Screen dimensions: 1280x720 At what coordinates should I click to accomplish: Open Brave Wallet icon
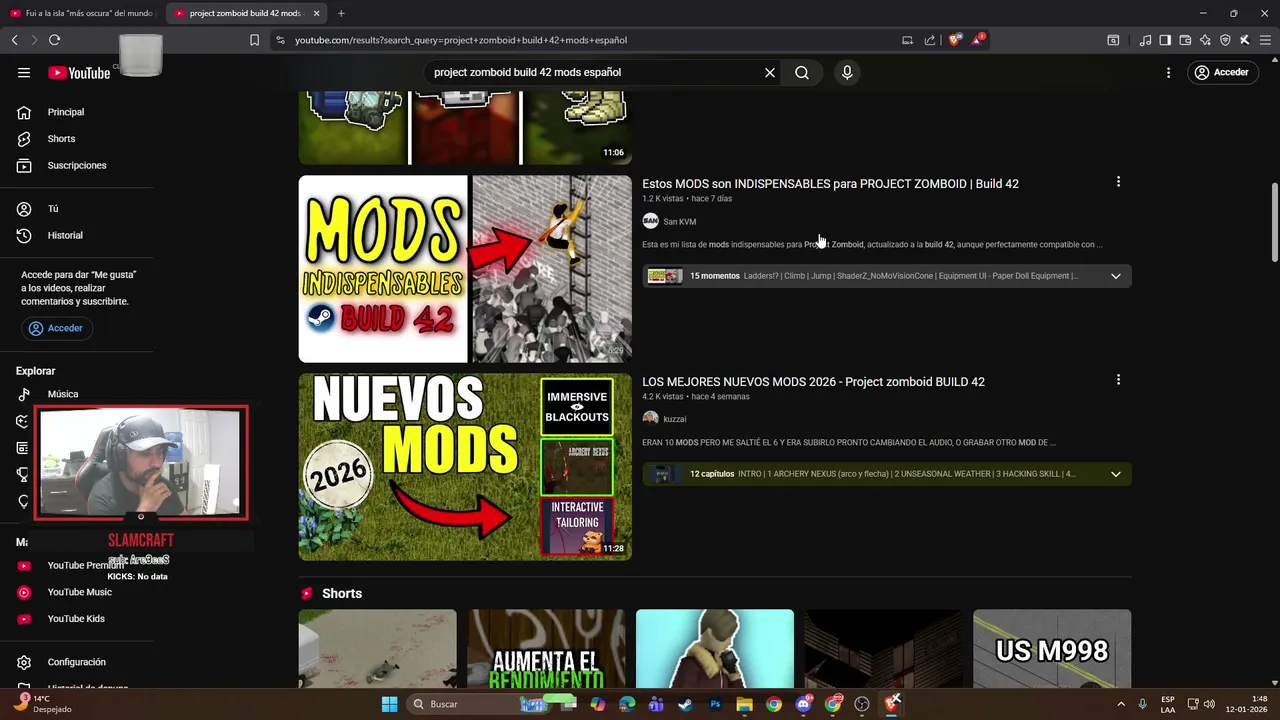(1185, 40)
